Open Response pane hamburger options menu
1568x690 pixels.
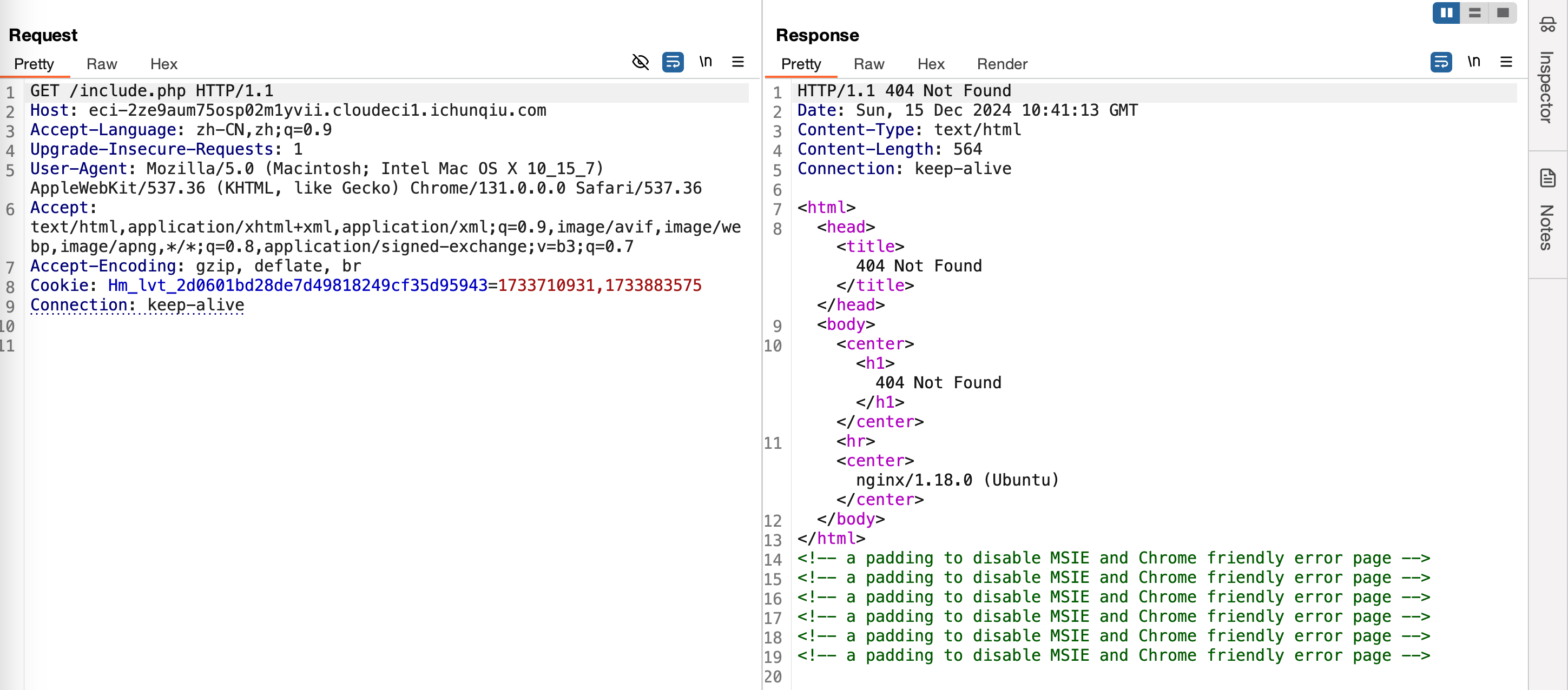coord(1506,62)
